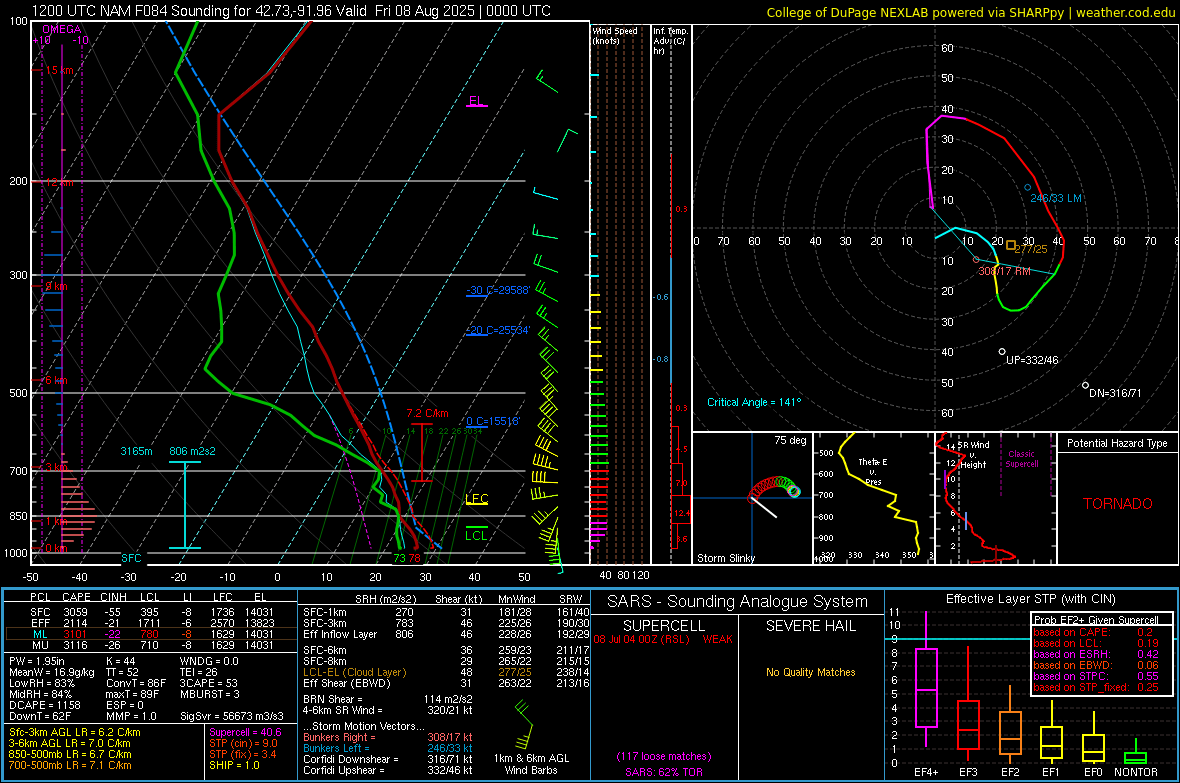
Task: Click the No Quality Matches hail text
Action: (x=810, y=672)
